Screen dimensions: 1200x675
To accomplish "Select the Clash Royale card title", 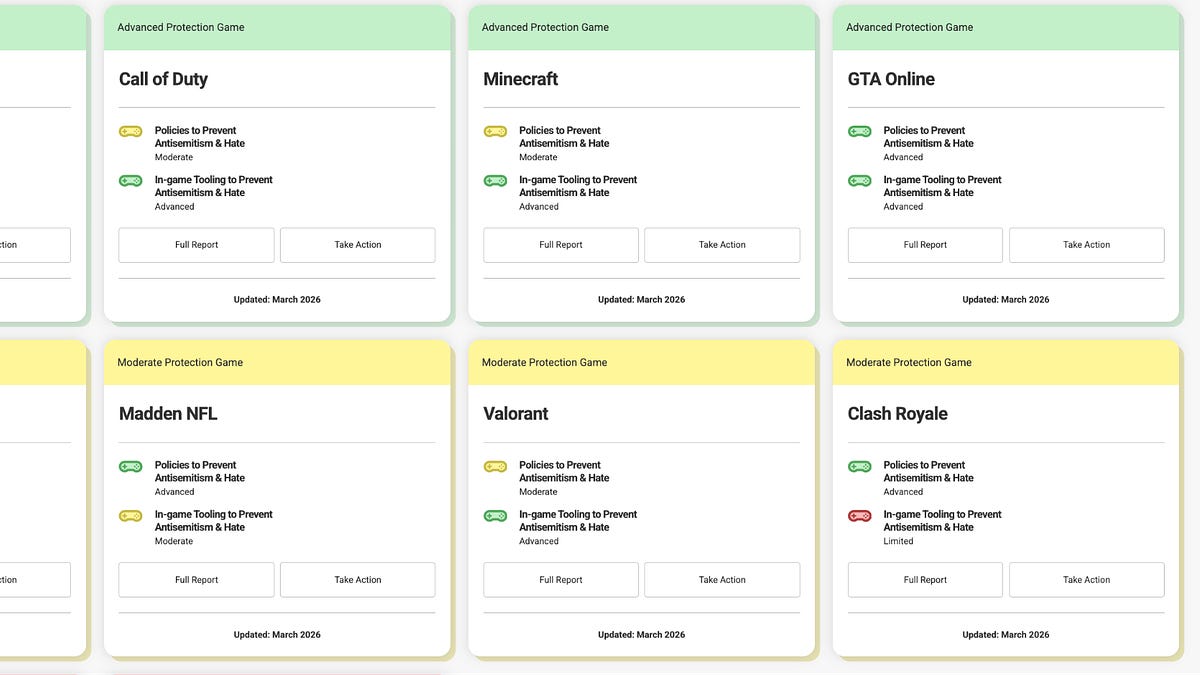I will (898, 414).
